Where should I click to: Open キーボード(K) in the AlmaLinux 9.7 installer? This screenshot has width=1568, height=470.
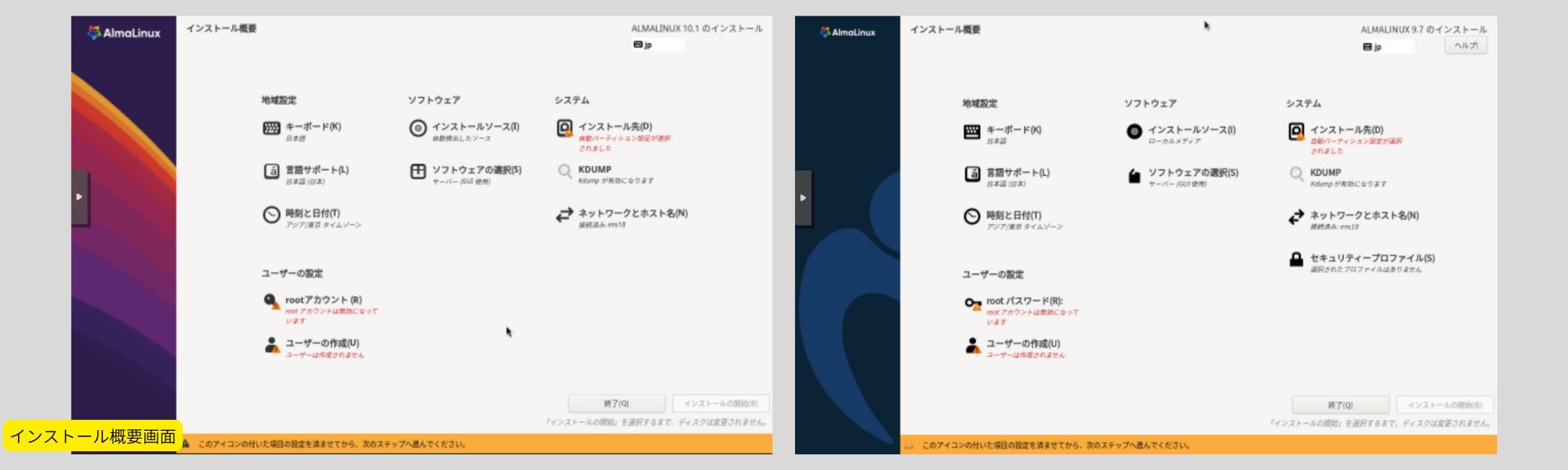click(1003, 134)
